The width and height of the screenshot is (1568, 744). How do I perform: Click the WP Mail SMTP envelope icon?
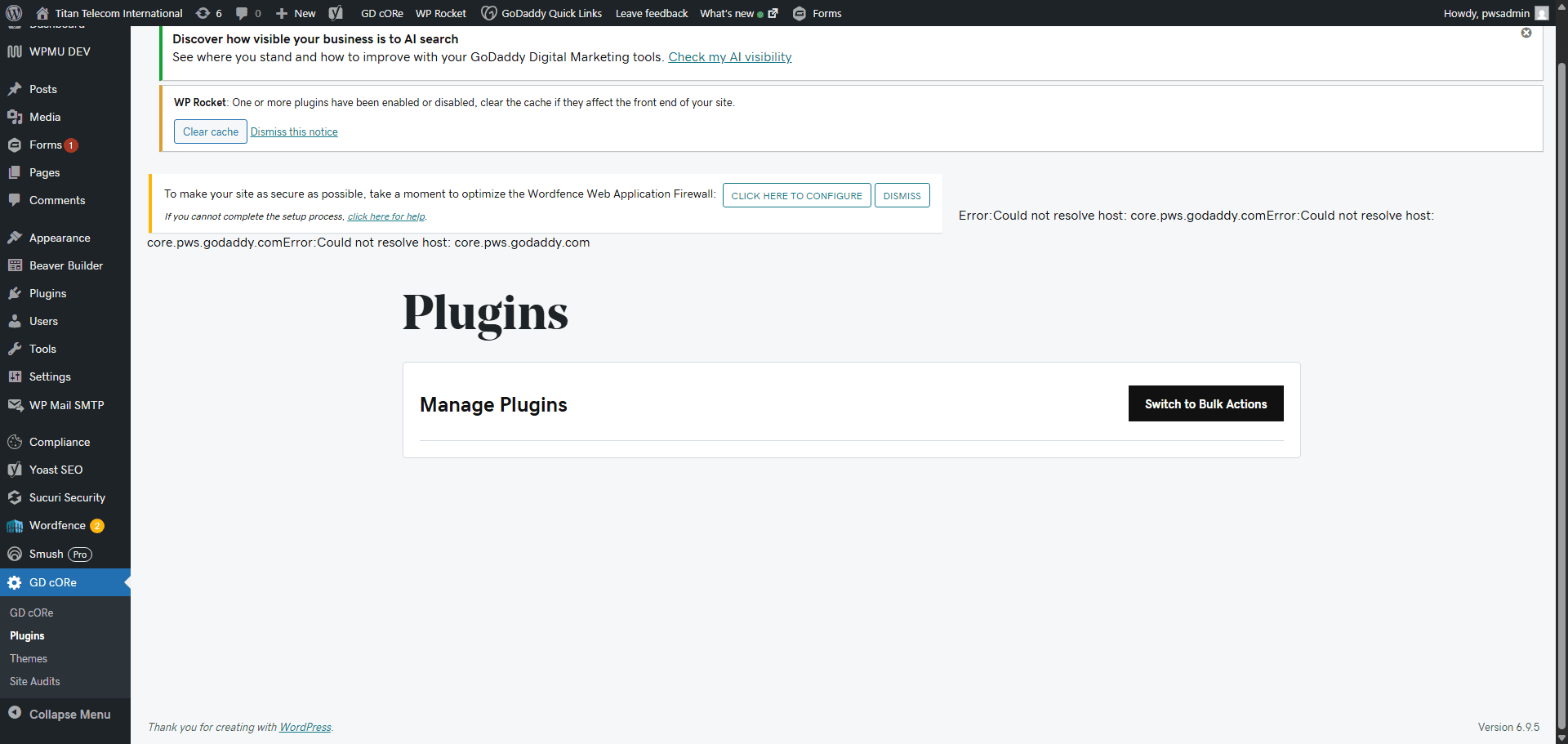click(x=15, y=405)
